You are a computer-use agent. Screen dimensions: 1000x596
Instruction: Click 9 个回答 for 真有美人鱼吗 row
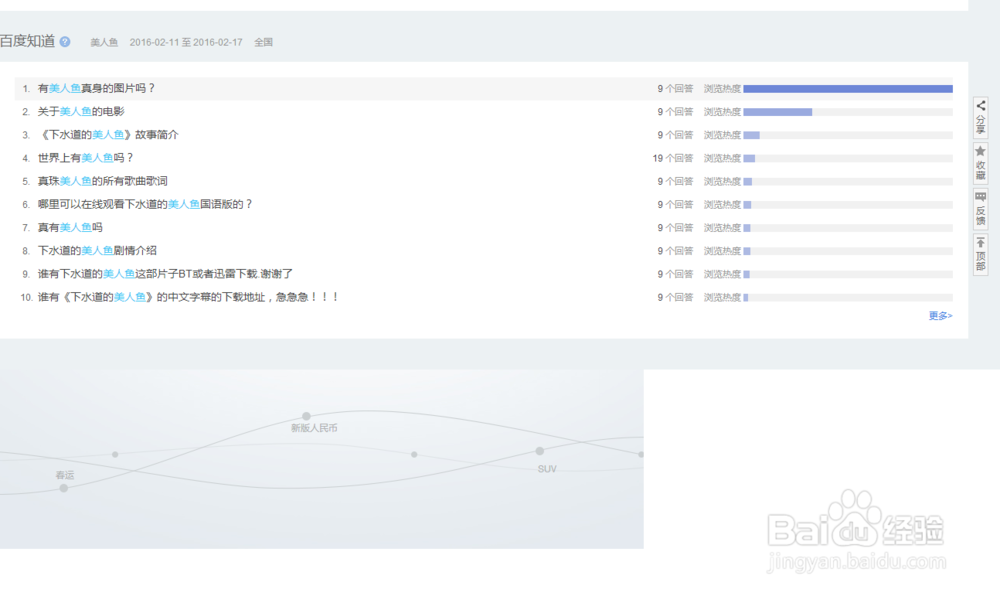coord(675,228)
